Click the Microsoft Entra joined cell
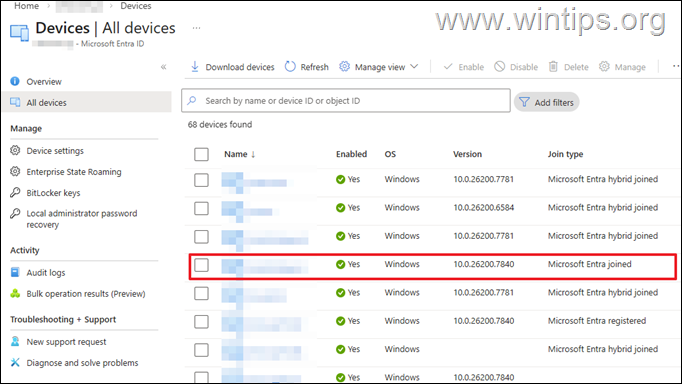The height and width of the screenshot is (384, 682). (589, 264)
